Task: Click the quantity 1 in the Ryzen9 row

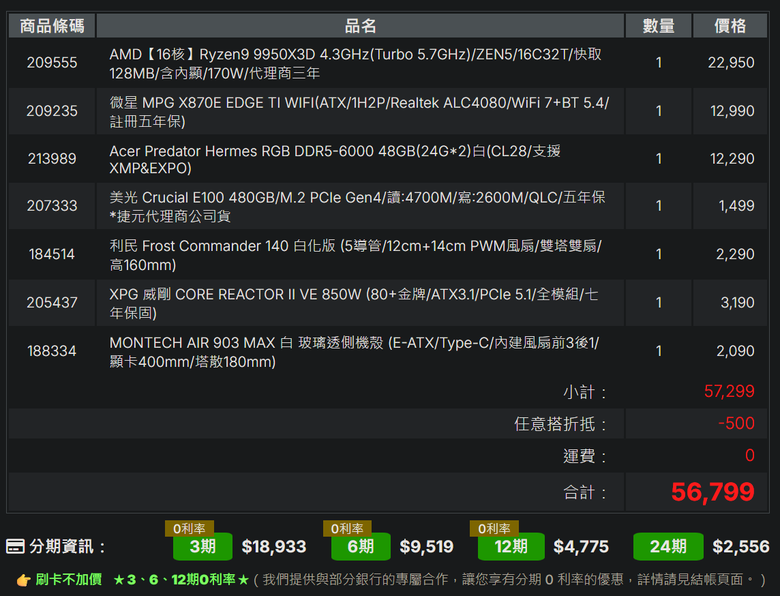Action: pyautogui.click(x=659, y=63)
